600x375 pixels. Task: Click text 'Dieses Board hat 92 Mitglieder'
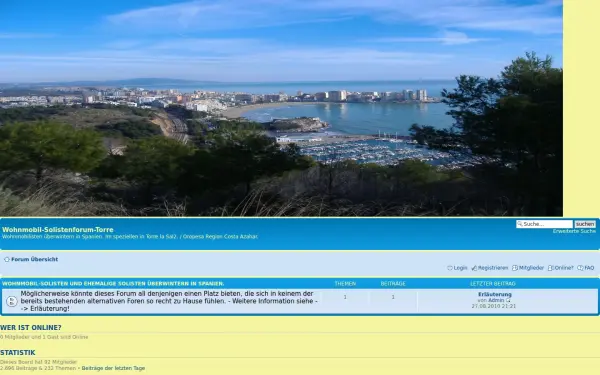(x=38, y=362)
